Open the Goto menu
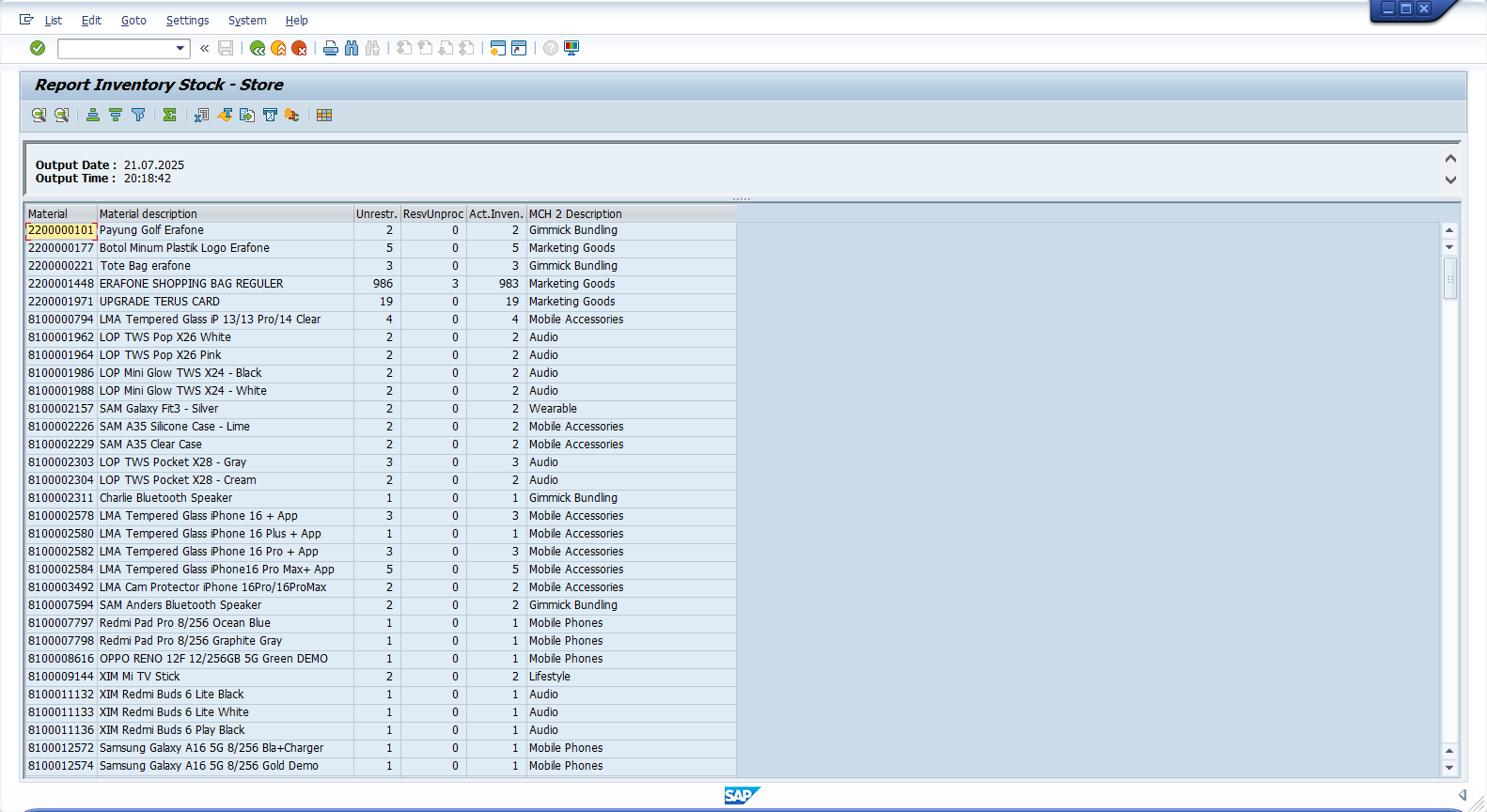 coord(133,20)
